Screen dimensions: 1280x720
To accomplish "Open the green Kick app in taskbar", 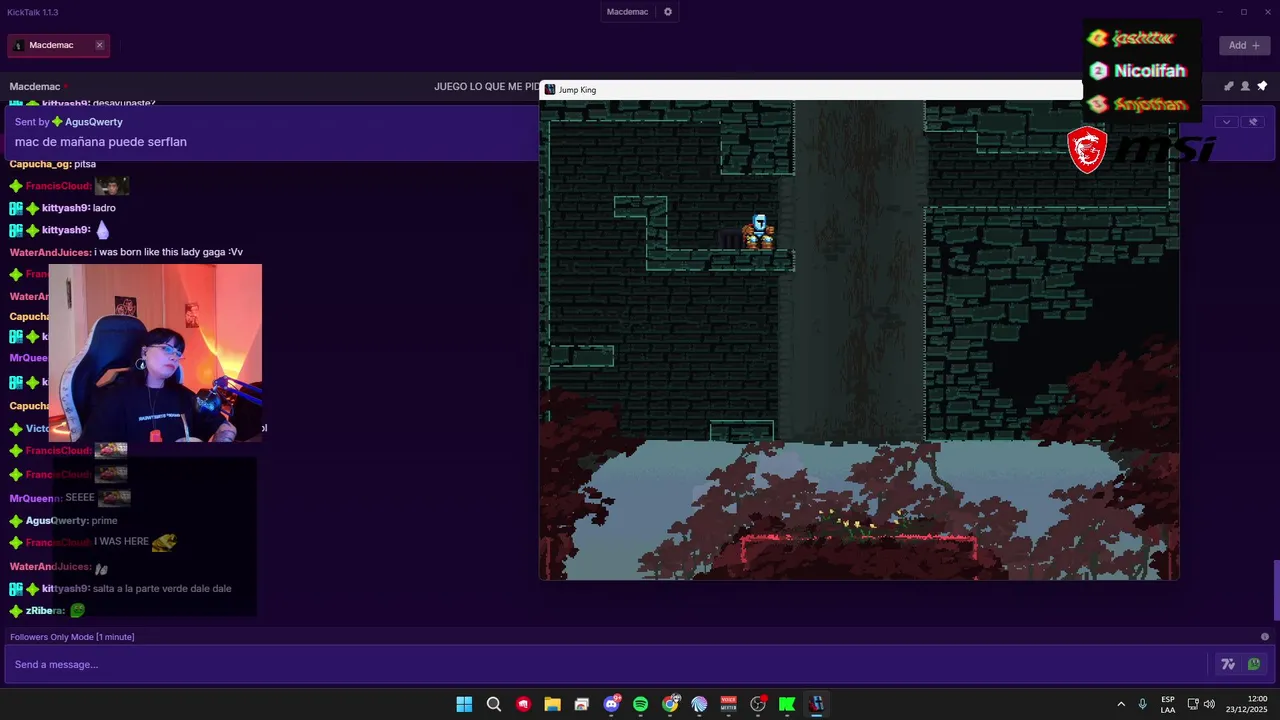I will [787, 704].
